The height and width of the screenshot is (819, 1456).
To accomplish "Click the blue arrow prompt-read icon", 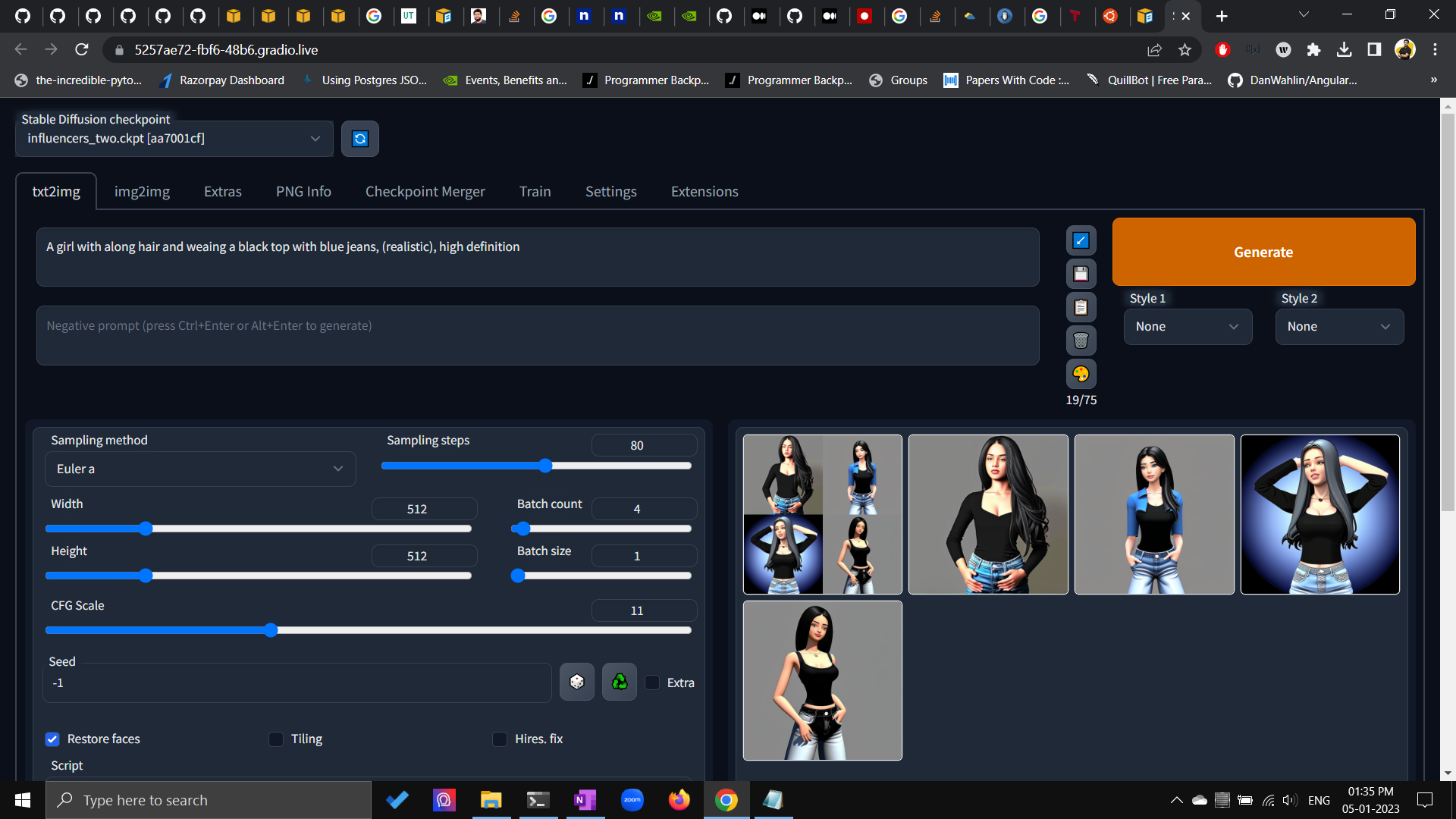I will click(x=1081, y=241).
